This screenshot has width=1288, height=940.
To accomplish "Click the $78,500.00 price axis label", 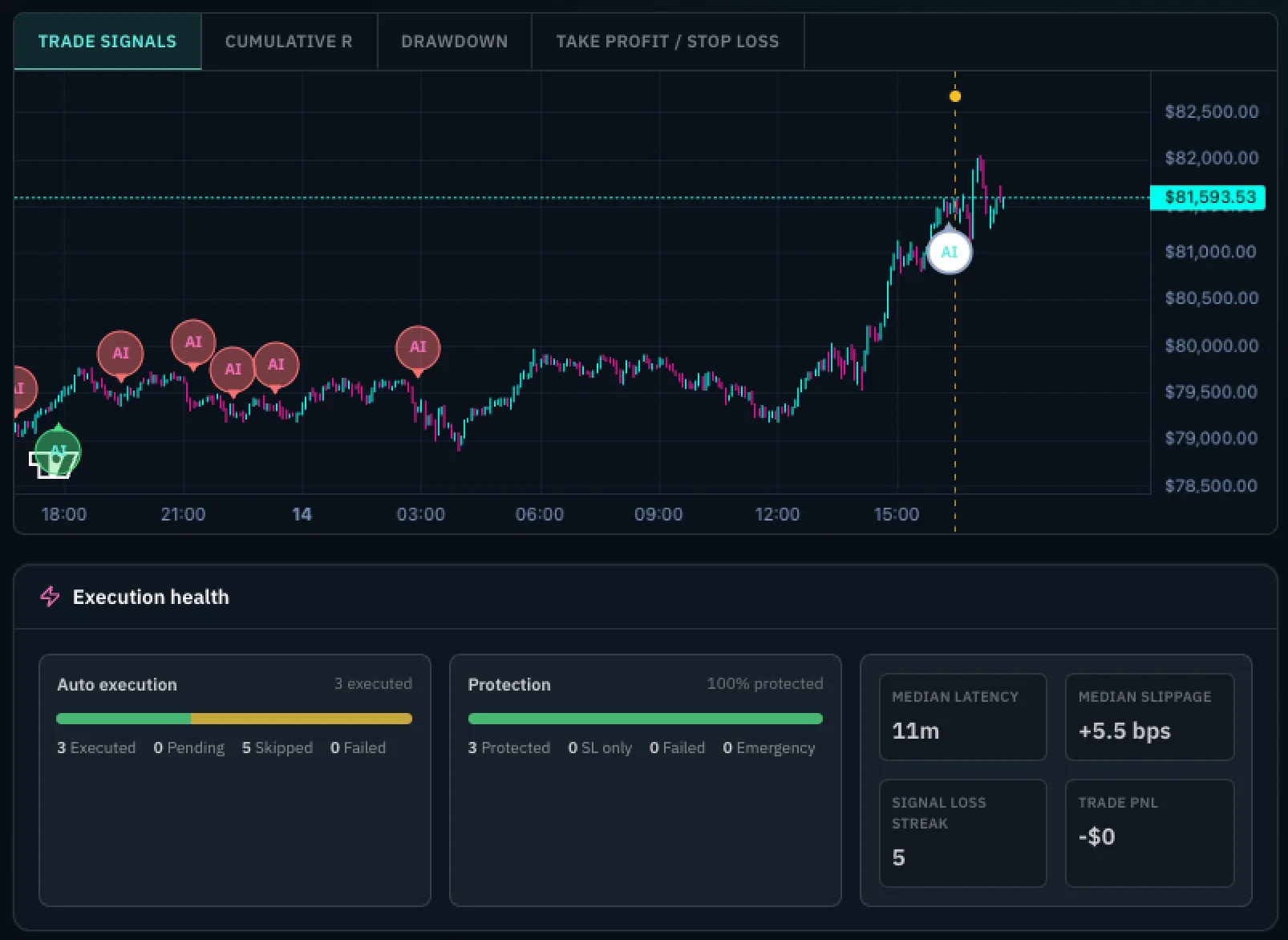I will [1211, 485].
